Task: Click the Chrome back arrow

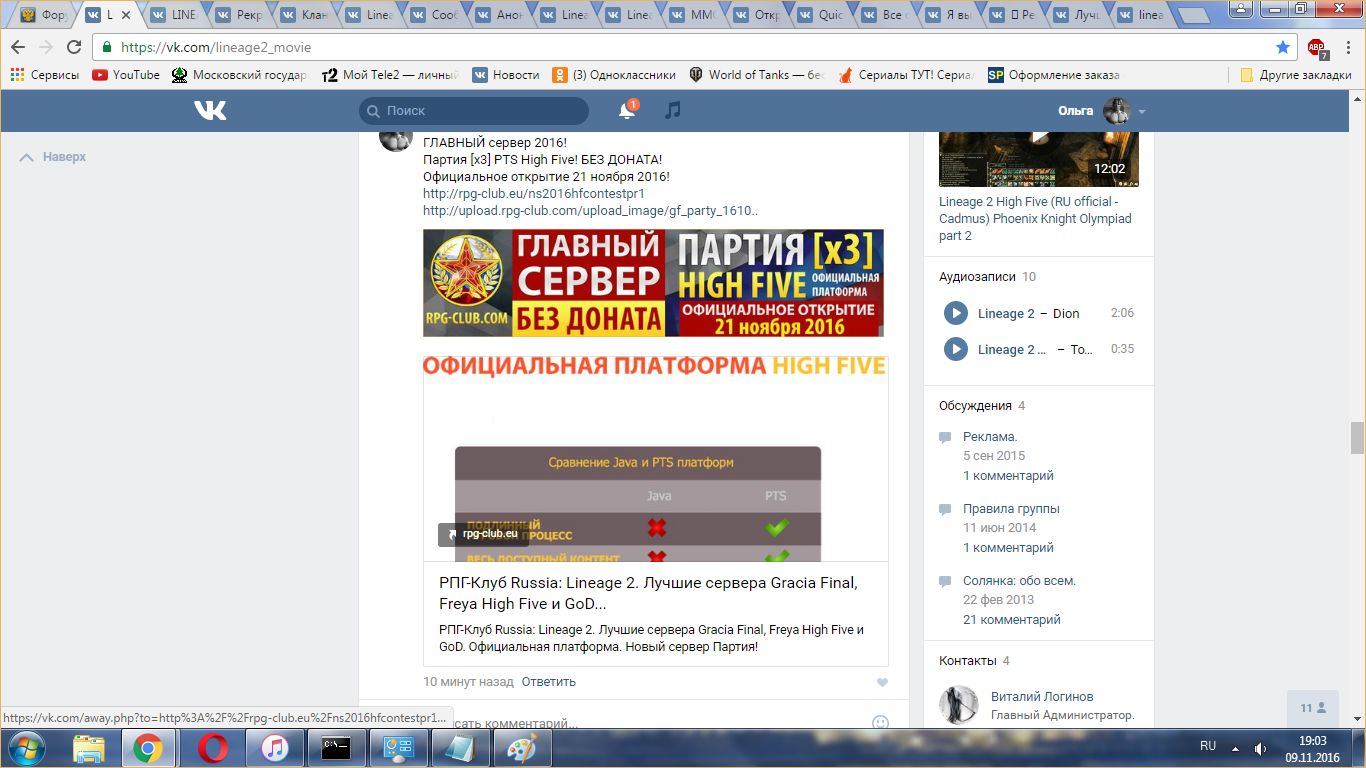Action: click(x=18, y=47)
